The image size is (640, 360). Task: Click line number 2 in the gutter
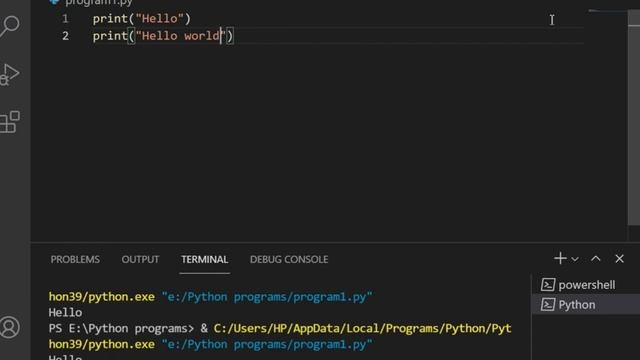tap(65, 36)
